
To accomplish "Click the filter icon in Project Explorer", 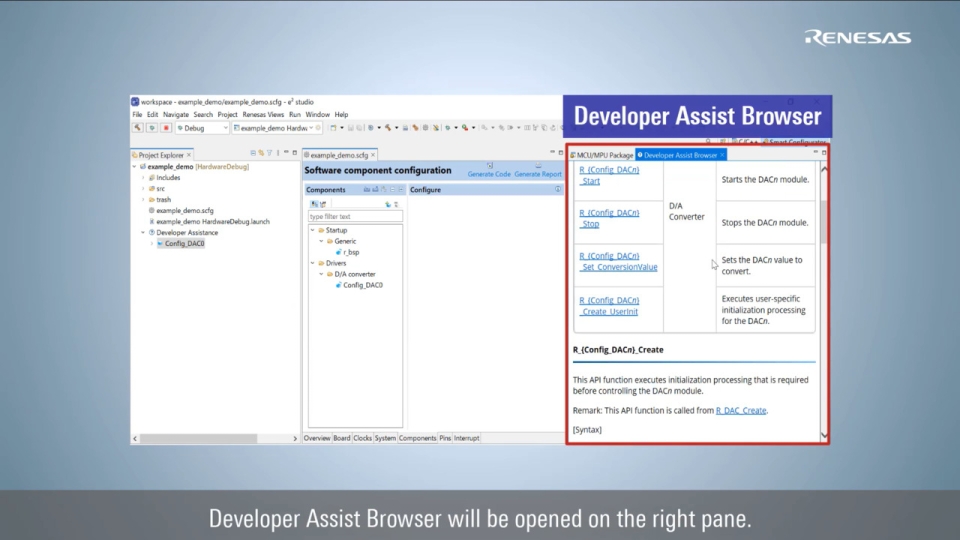I will (x=270, y=153).
